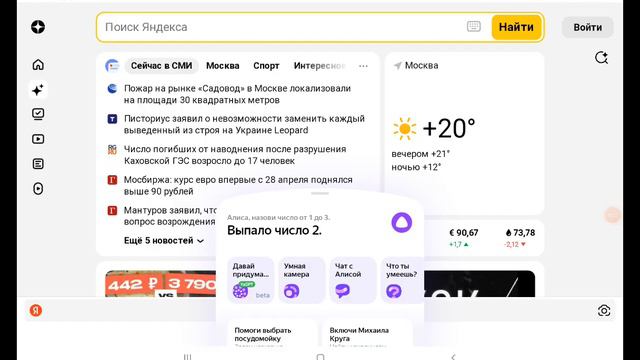Click the red Yandex 'Я' icon
The height and width of the screenshot is (360, 640).
click(36, 310)
